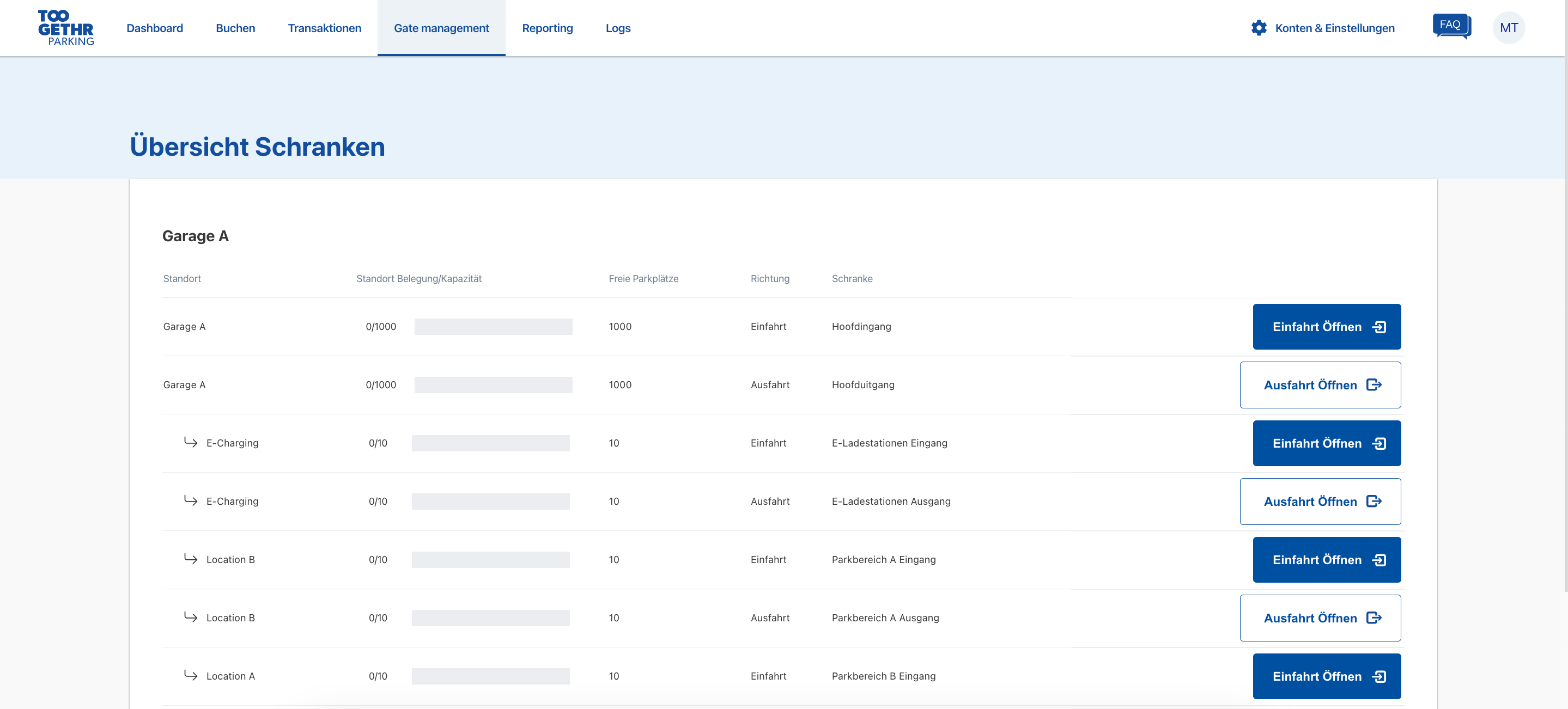Click the TOOGETHR Parking logo
1568x709 pixels.
pos(66,28)
